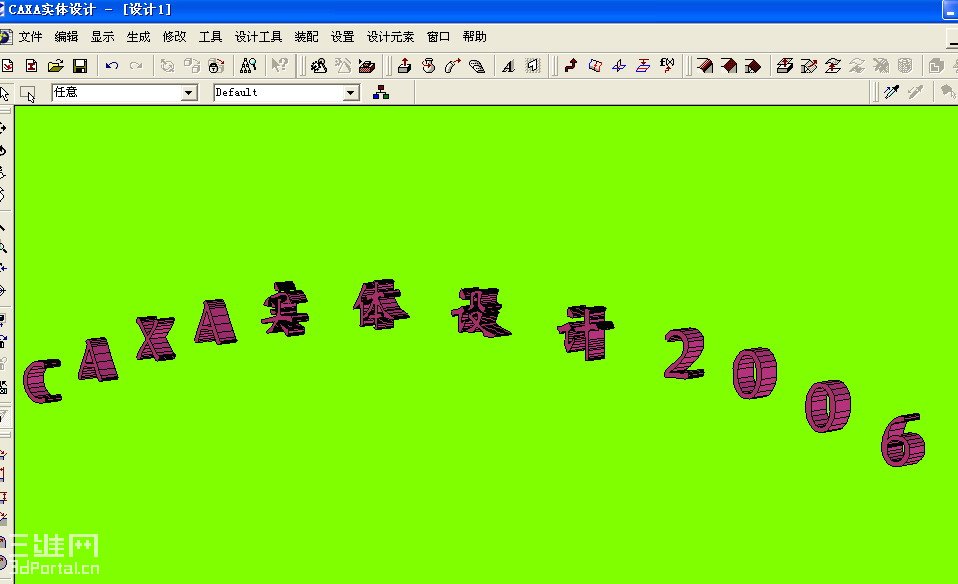Click the selection arrow tool
958x584 pixels.
pos(5,93)
